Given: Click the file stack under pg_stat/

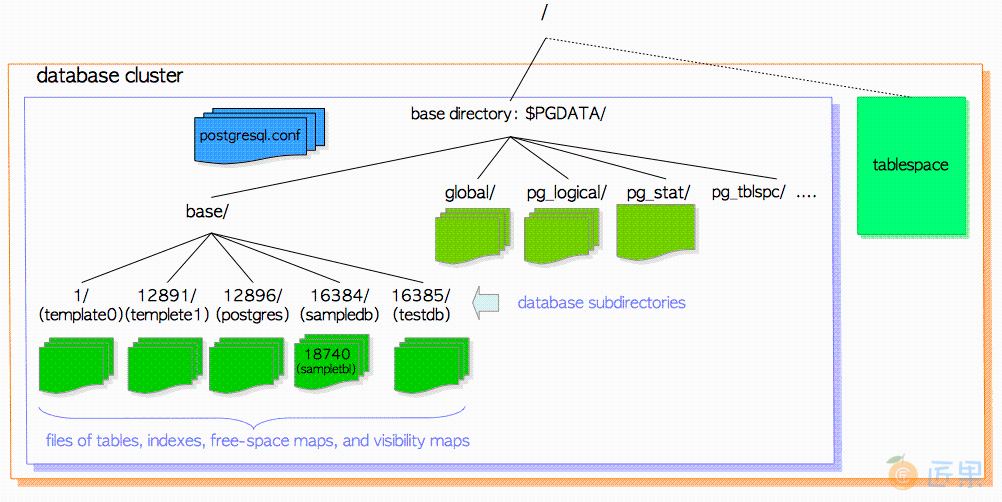Looking at the screenshot, I should point(656,234).
